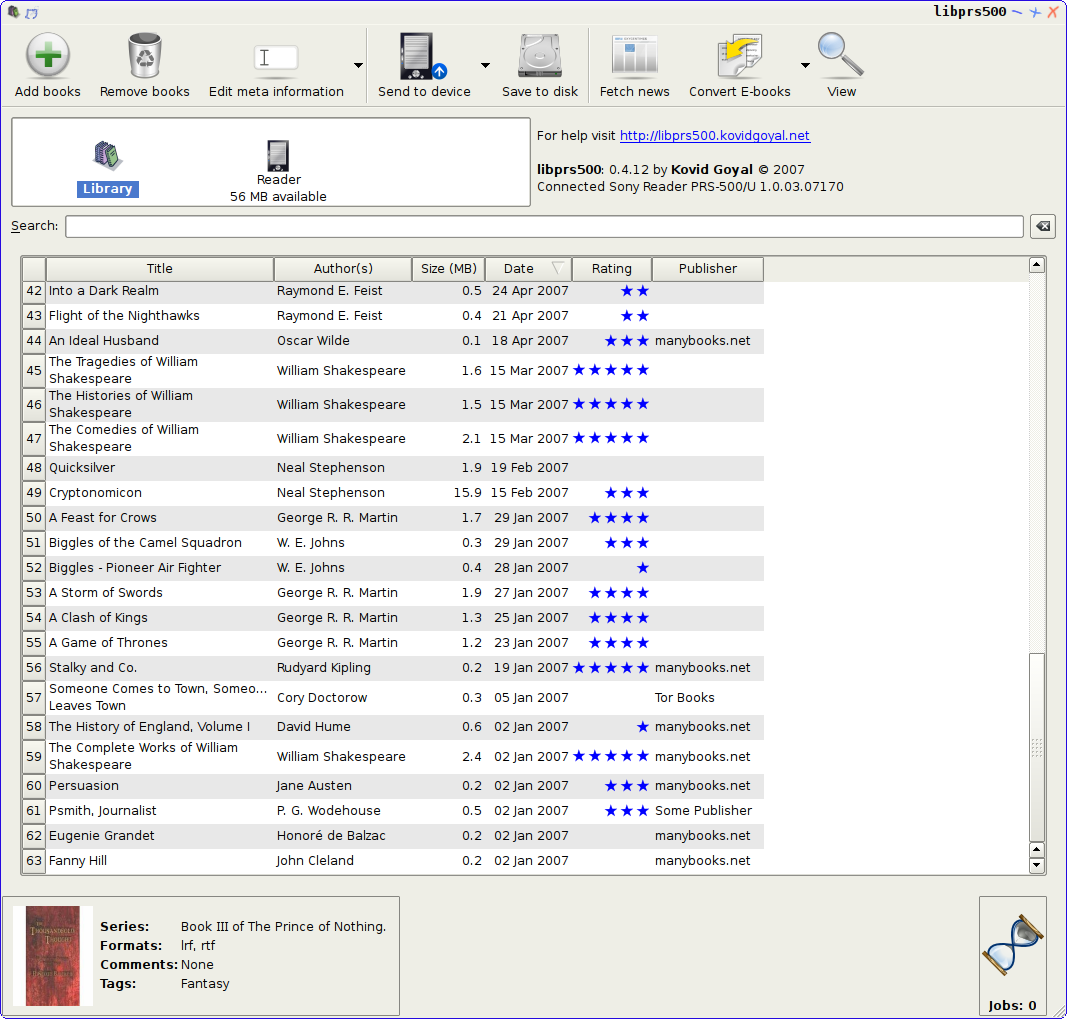Click the row number 49 header
The height and width of the screenshot is (1019, 1067).
click(34, 493)
